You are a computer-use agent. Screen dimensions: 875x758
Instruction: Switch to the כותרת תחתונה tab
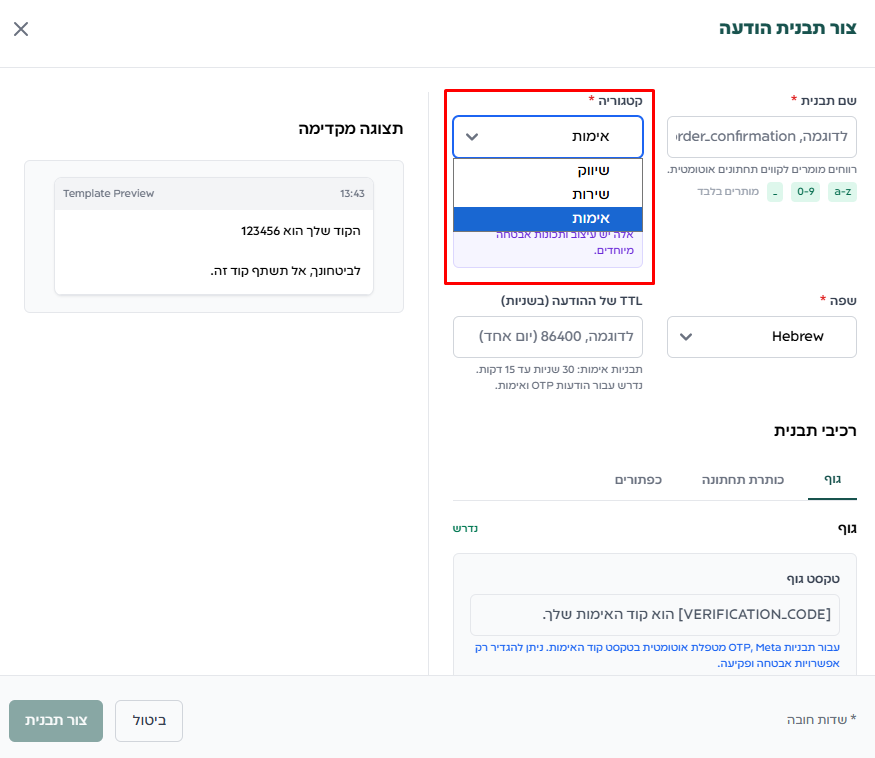pos(742,480)
